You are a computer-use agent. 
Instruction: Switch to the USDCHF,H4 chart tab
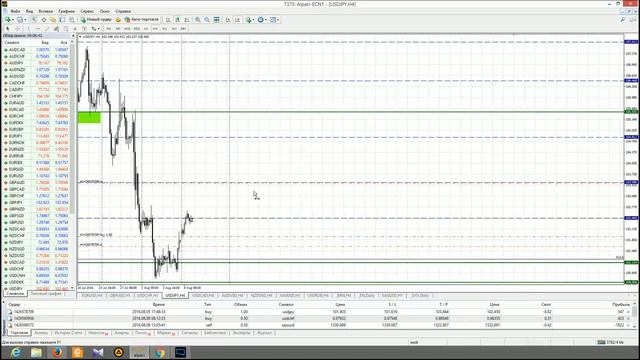pyautogui.click(x=147, y=295)
